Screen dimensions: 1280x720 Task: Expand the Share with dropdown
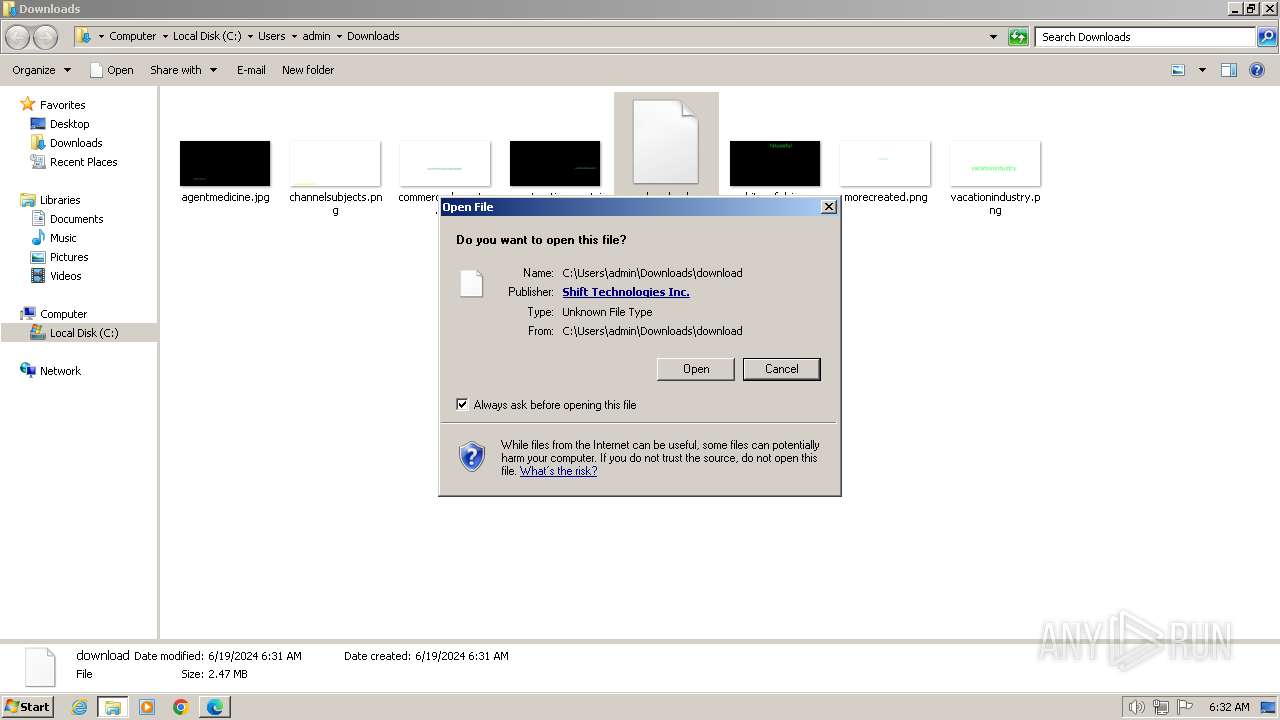(x=184, y=70)
